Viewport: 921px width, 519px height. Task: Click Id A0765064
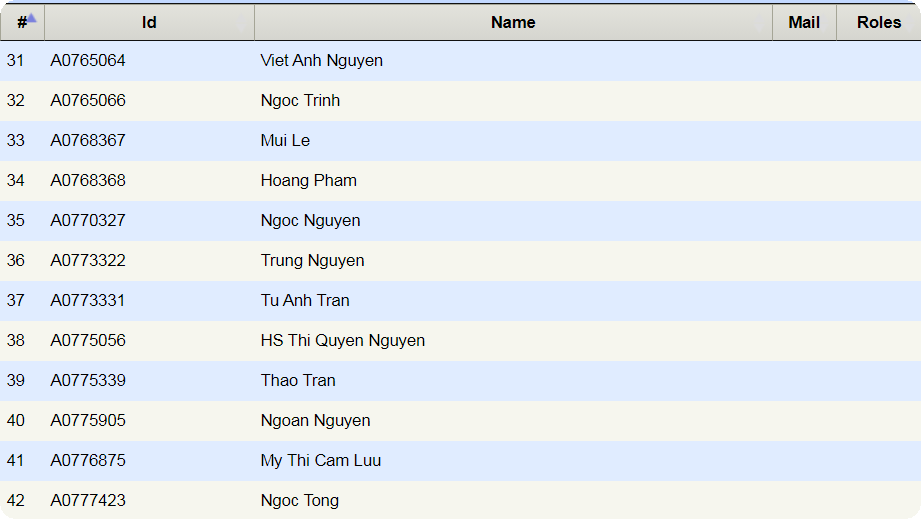88,61
